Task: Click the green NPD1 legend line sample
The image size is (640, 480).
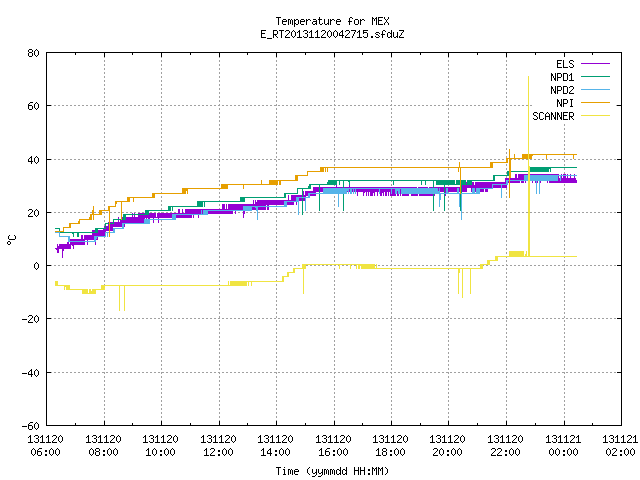Action: coord(595,77)
